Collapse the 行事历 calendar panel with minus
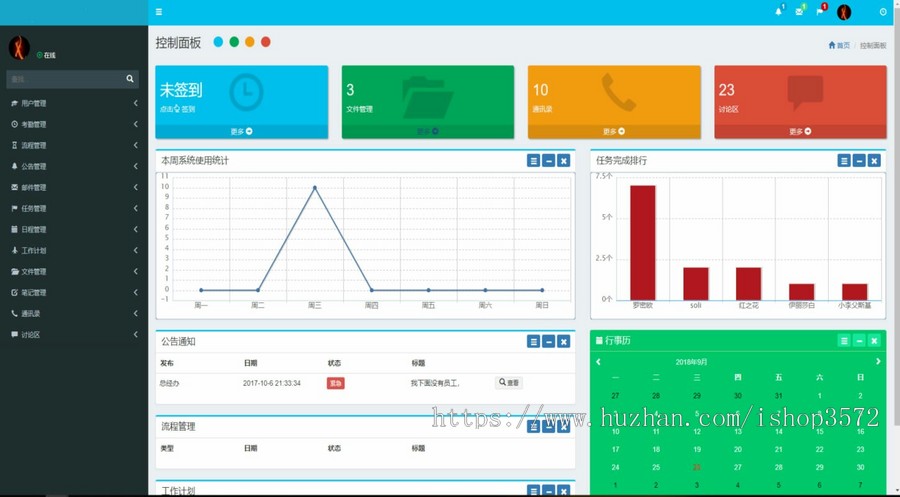Image resolution: width=900 pixels, height=497 pixels. click(x=859, y=341)
